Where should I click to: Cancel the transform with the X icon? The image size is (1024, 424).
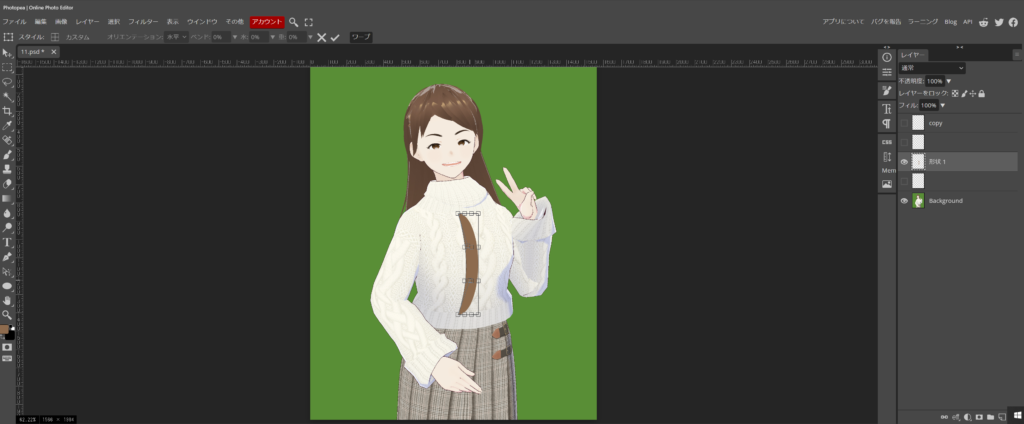321,37
